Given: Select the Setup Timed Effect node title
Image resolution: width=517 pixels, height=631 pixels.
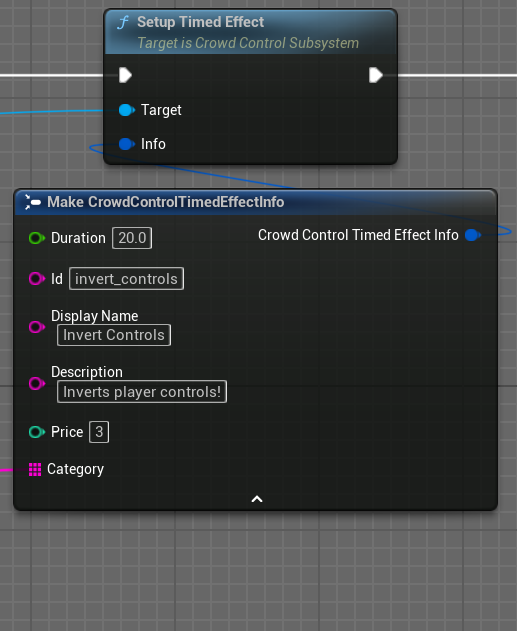Looking at the screenshot, I should coord(200,22).
